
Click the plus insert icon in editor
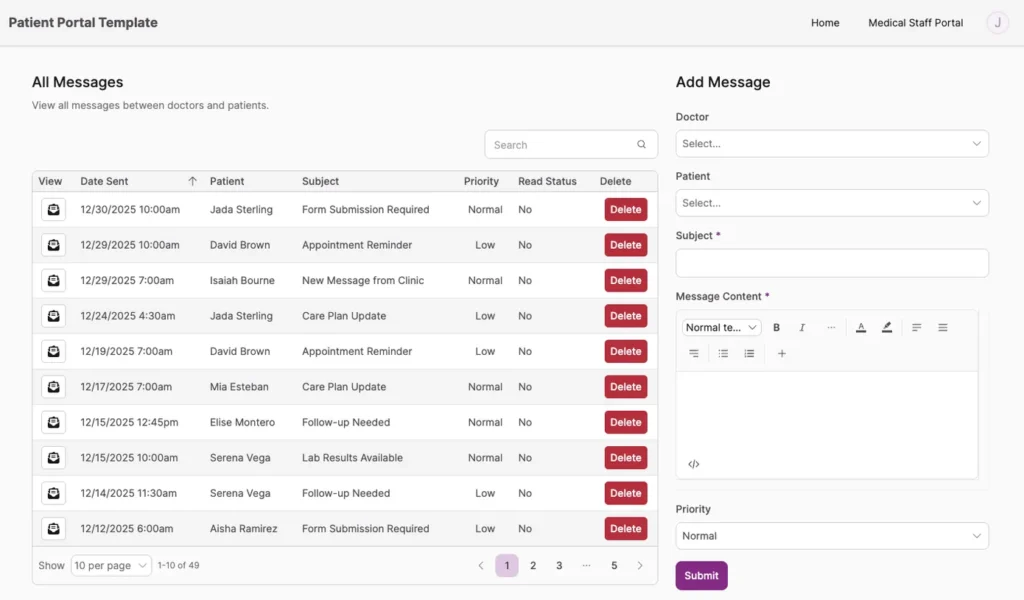coord(782,353)
